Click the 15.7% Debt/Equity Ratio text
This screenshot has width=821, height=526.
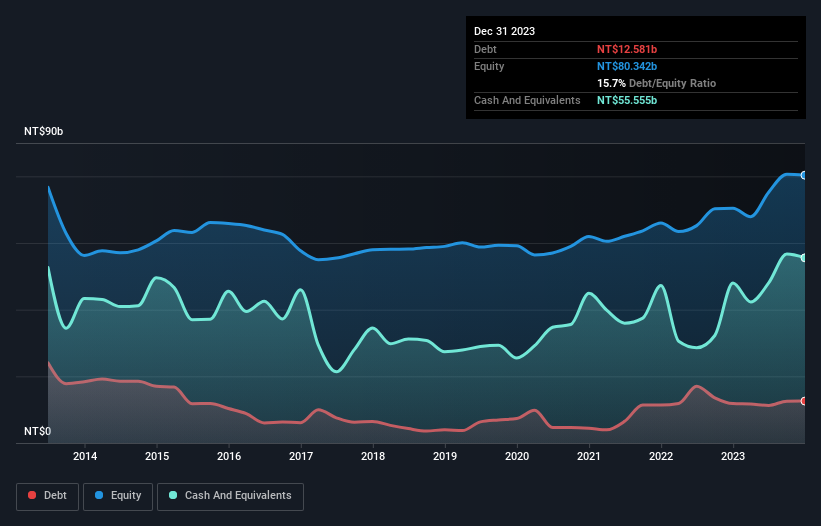[x=656, y=83]
